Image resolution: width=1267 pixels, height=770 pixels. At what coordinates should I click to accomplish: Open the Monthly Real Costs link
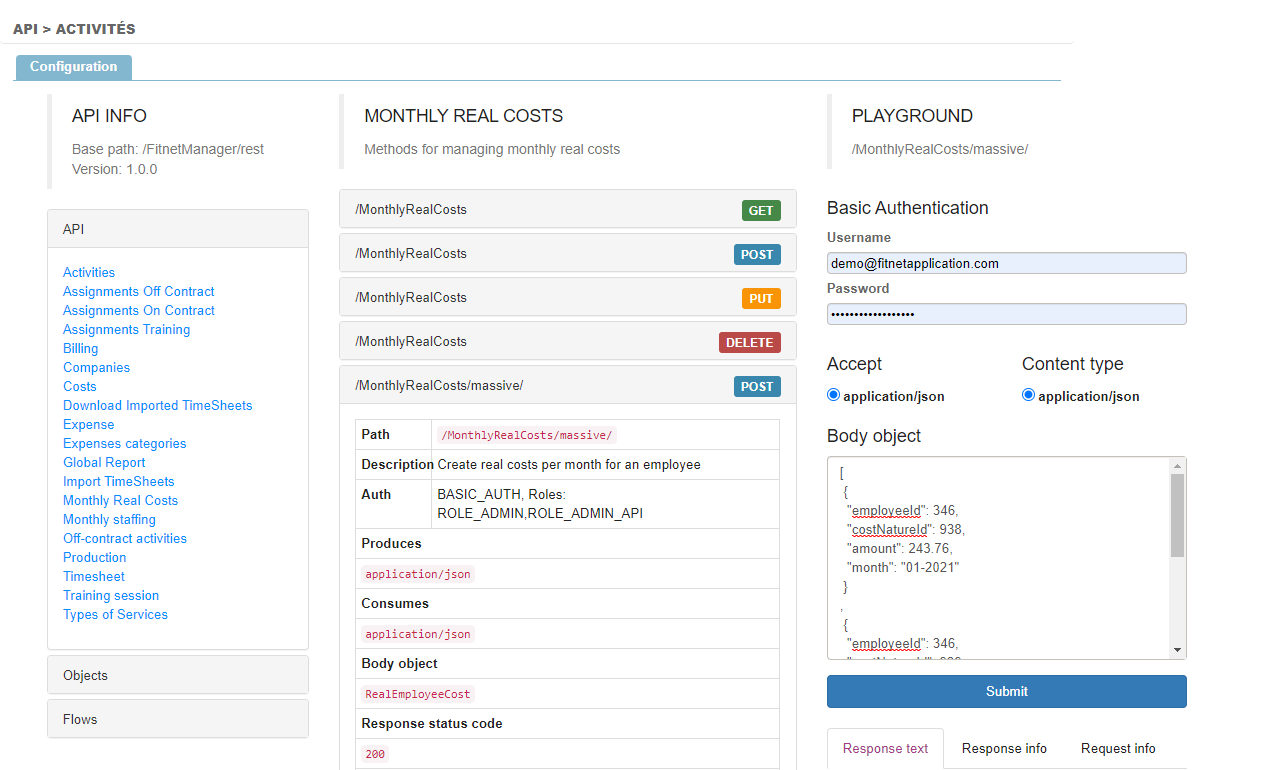click(x=120, y=500)
